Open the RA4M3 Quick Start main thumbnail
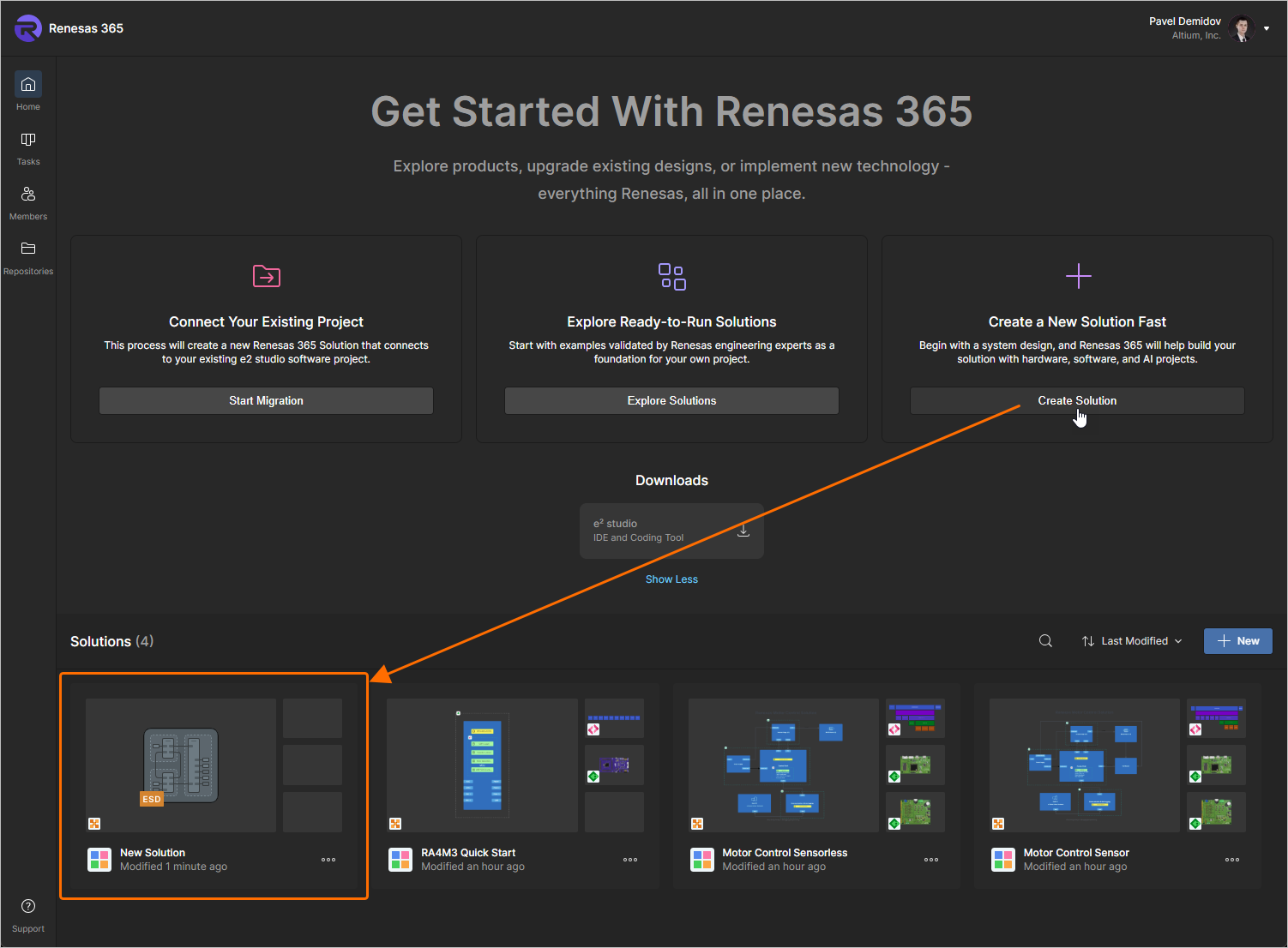 point(482,765)
